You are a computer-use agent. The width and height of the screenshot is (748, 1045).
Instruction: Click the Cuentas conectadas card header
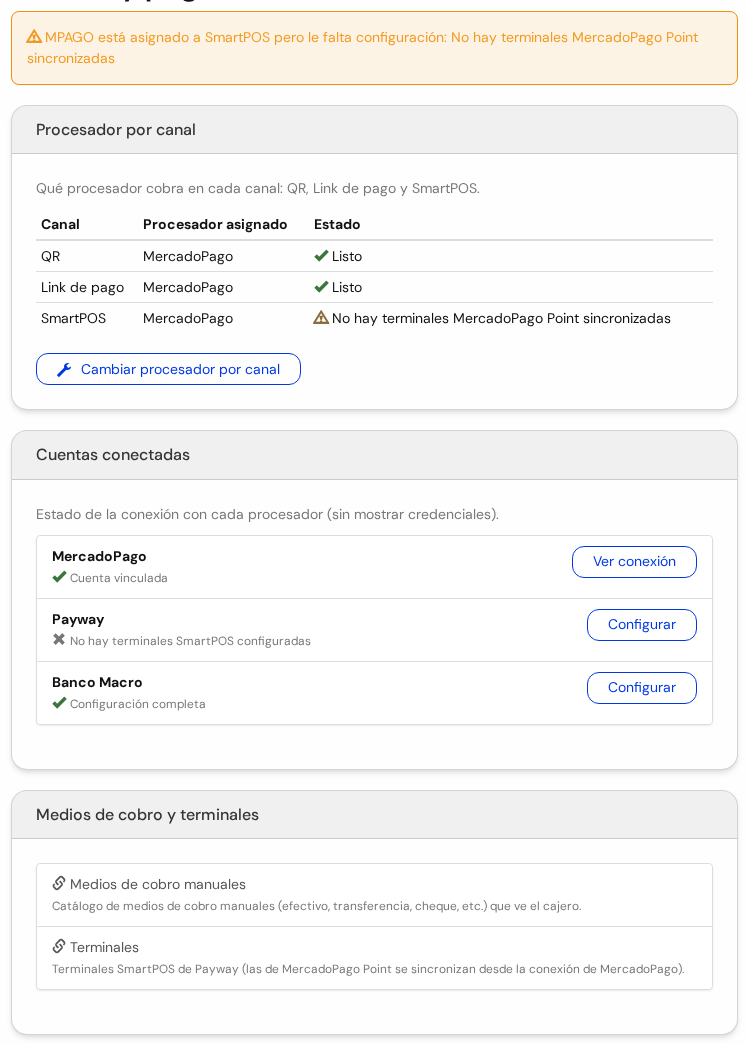click(x=374, y=455)
